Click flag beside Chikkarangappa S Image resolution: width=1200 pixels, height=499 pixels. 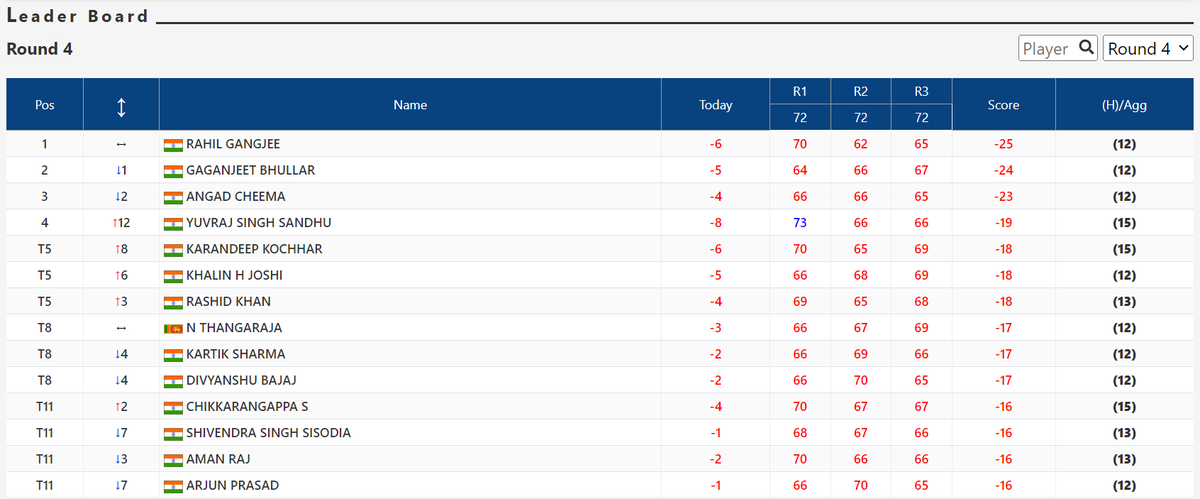click(173, 407)
